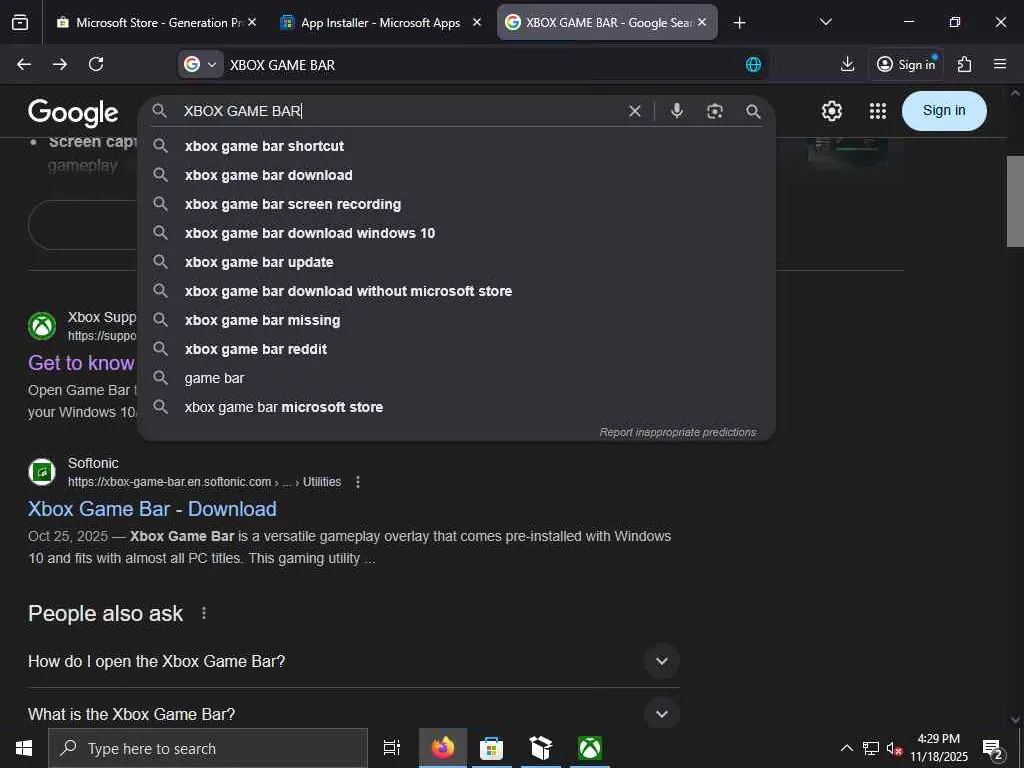
Task: Open the list all tabs dropdown
Action: pyautogui.click(x=825, y=22)
